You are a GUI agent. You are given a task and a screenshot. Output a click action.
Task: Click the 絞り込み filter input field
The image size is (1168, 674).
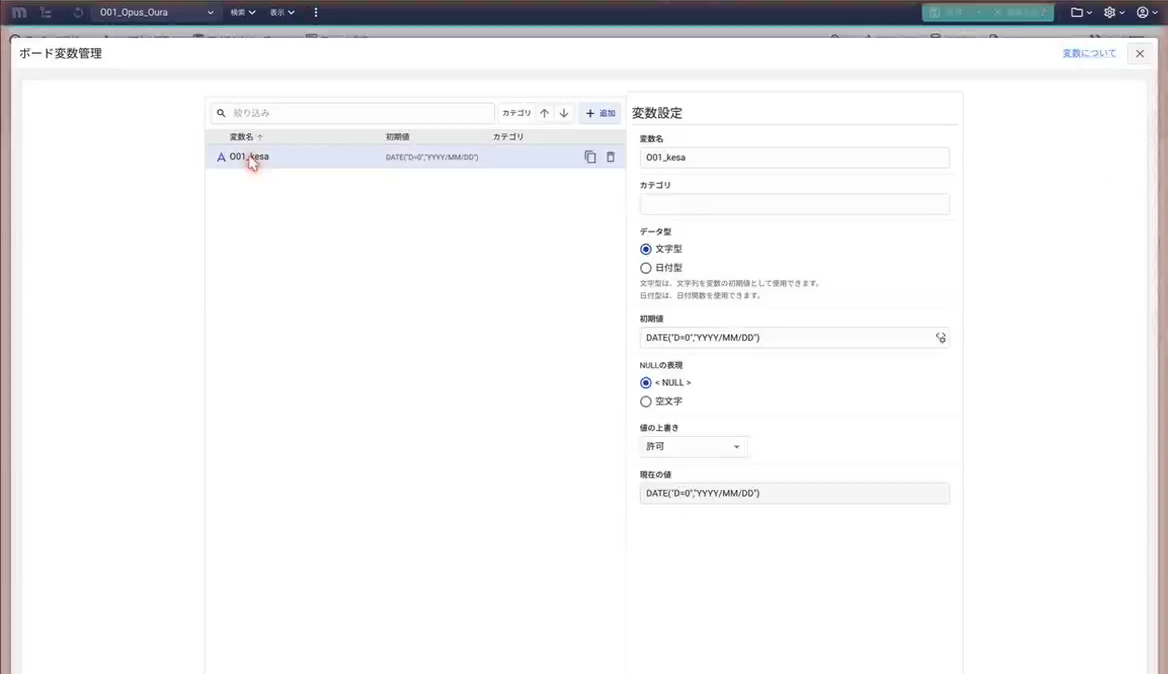click(353, 113)
